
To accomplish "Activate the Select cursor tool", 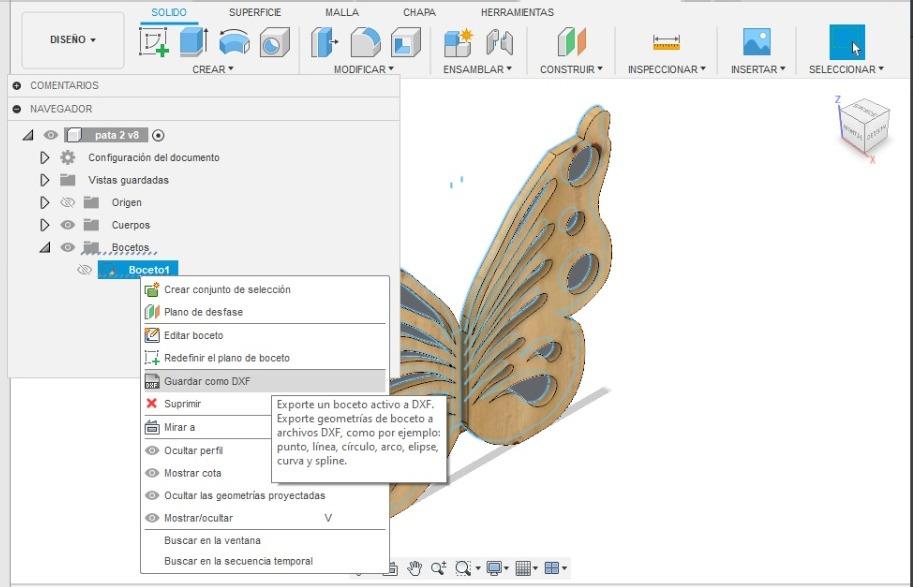I will (847, 42).
